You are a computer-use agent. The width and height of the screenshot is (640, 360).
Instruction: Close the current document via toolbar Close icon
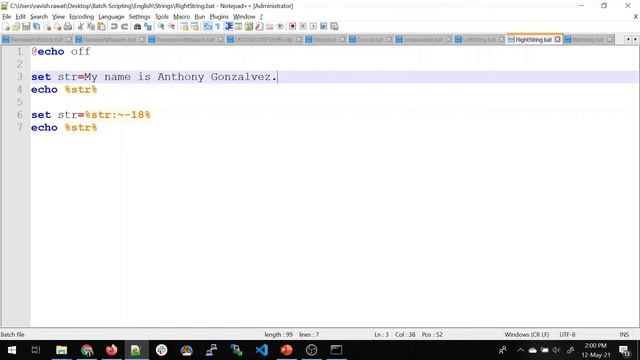click(47, 27)
